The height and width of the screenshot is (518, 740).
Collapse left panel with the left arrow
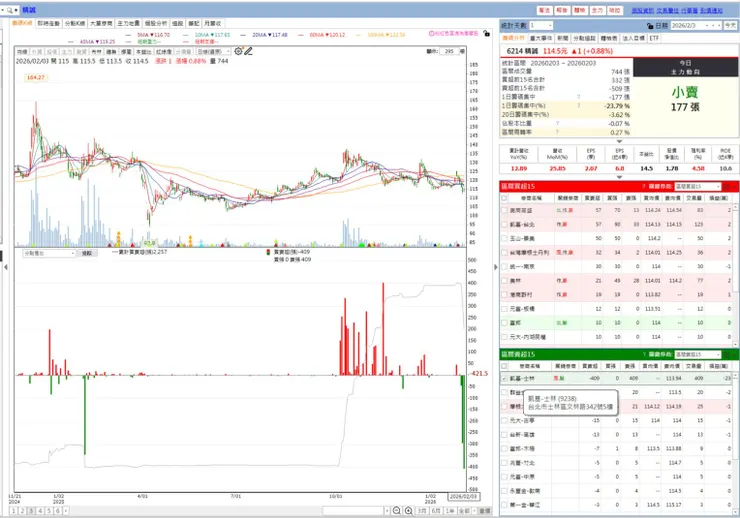pyautogui.click(x=5, y=267)
